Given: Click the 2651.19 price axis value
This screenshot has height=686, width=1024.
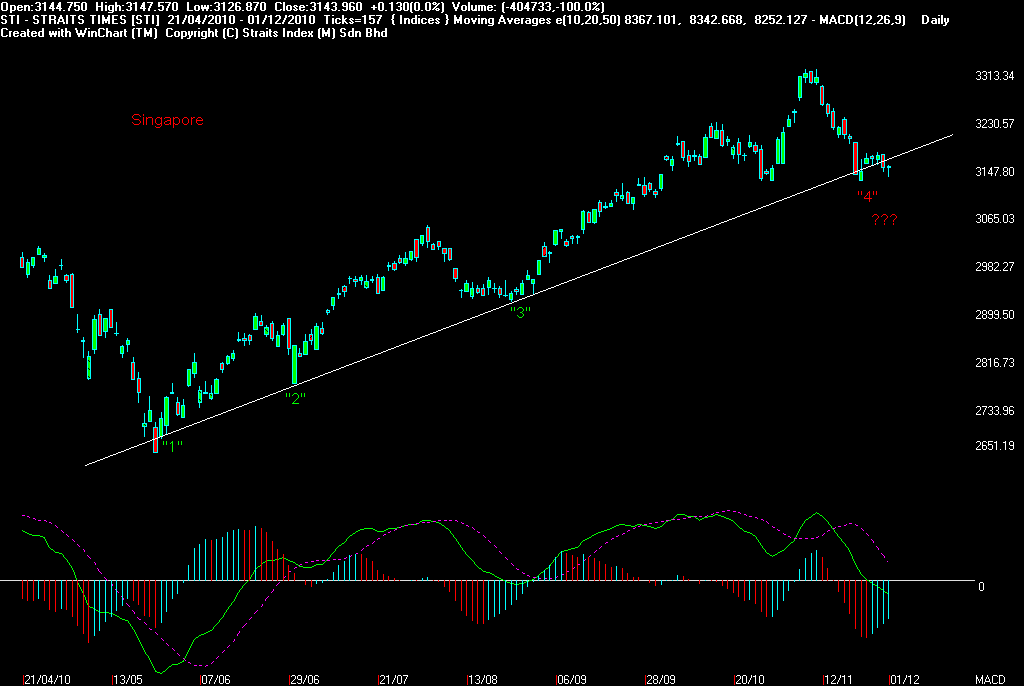Looking at the screenshot, I should pos(995,446).
